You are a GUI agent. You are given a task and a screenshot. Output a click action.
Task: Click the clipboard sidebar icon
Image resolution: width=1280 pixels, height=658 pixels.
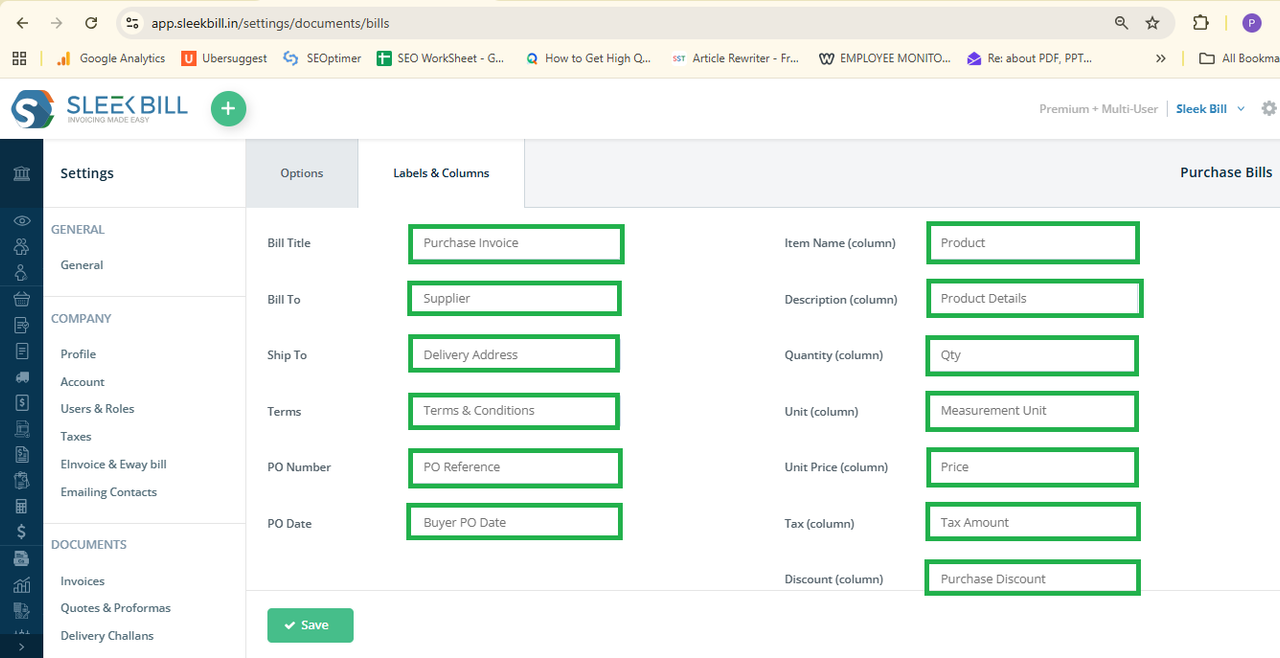21,480
